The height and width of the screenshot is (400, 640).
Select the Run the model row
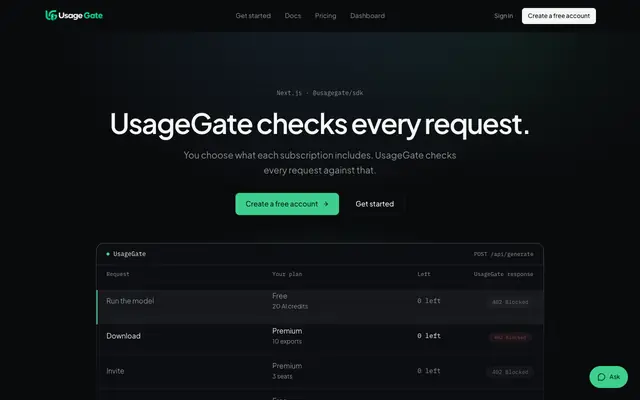point(320,307)
